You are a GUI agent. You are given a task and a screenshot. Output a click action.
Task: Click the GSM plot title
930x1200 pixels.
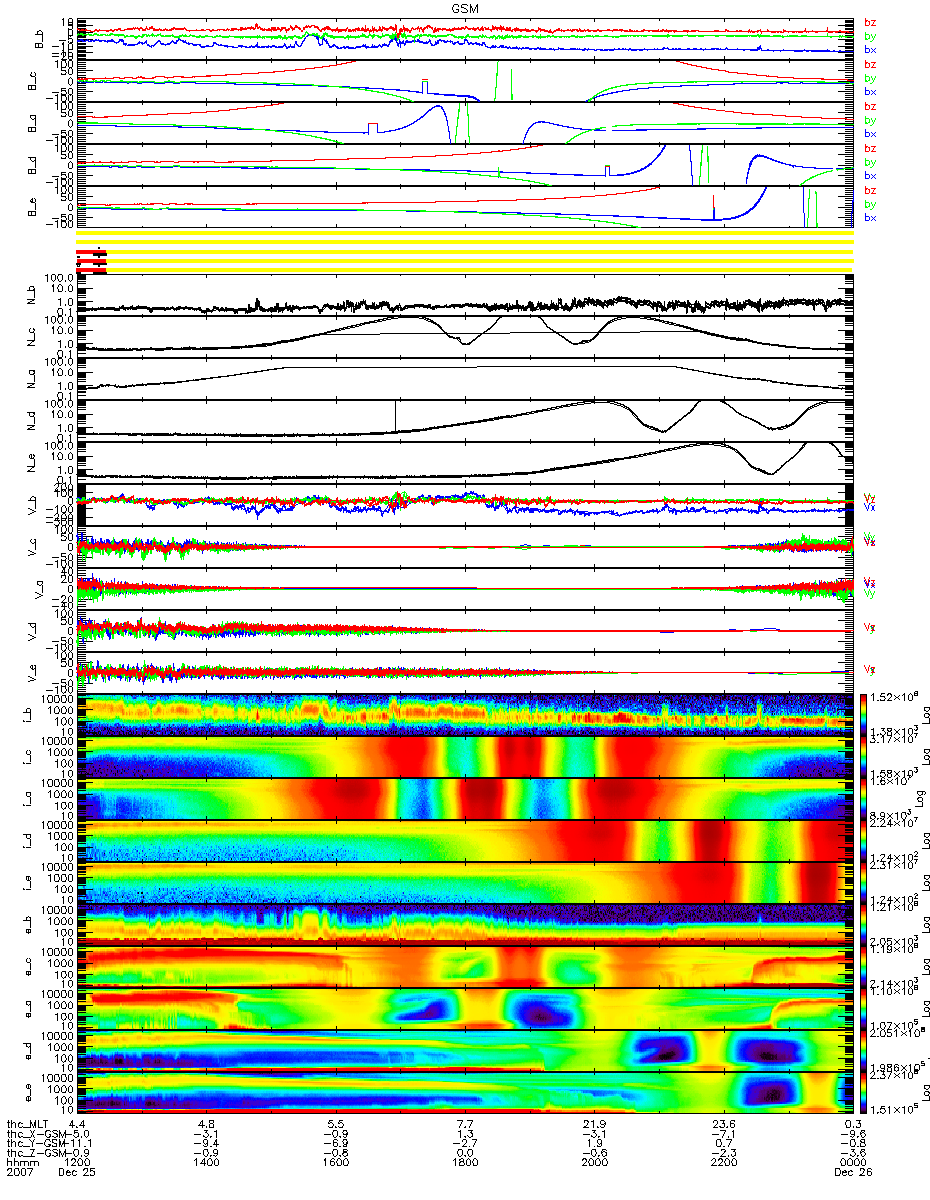tap(464, 7)
